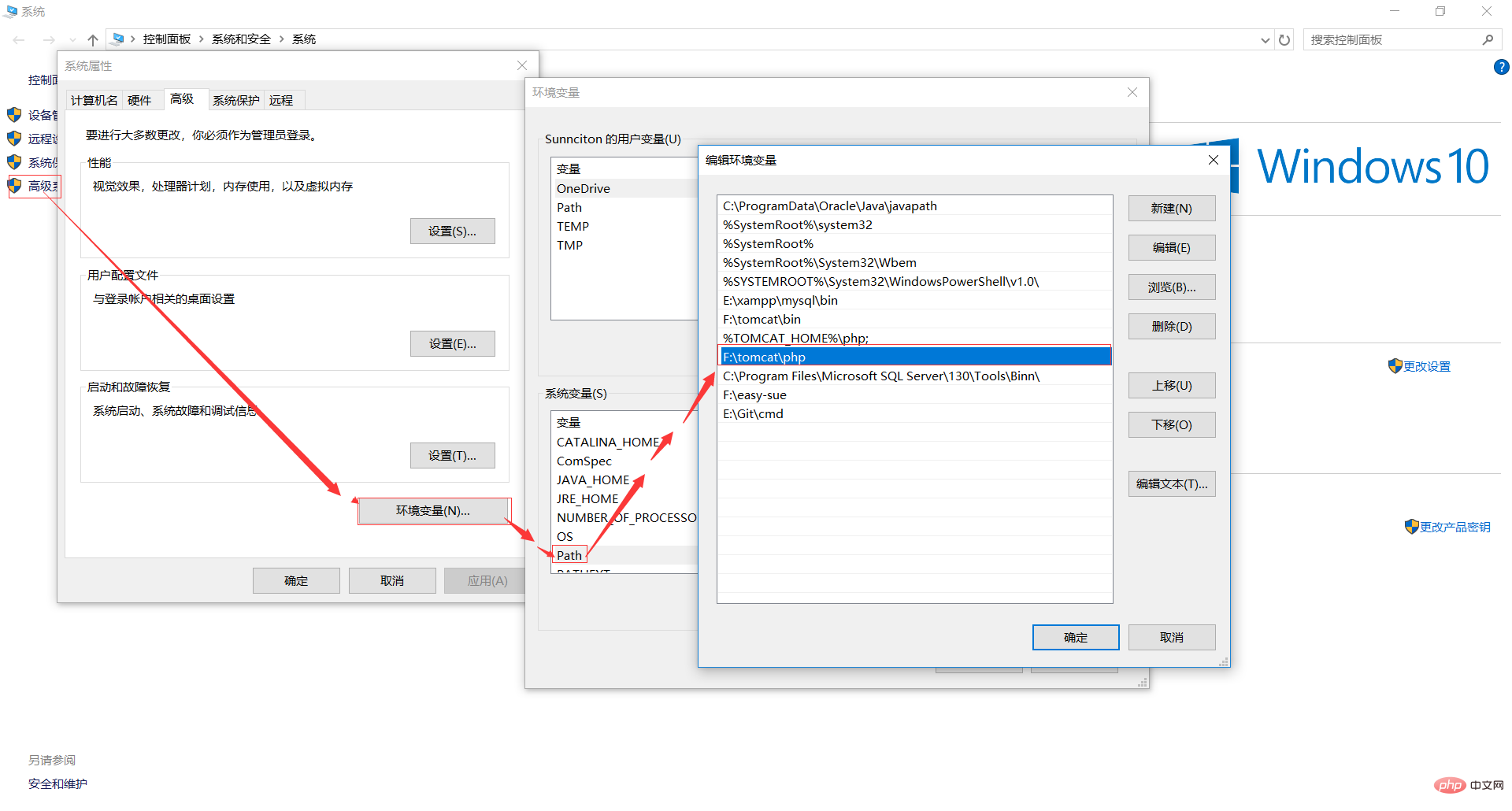Viewport: 1512px width, 811px height.
Task: Click 确定 in System Properties dialog
Action: coord(296,581)
